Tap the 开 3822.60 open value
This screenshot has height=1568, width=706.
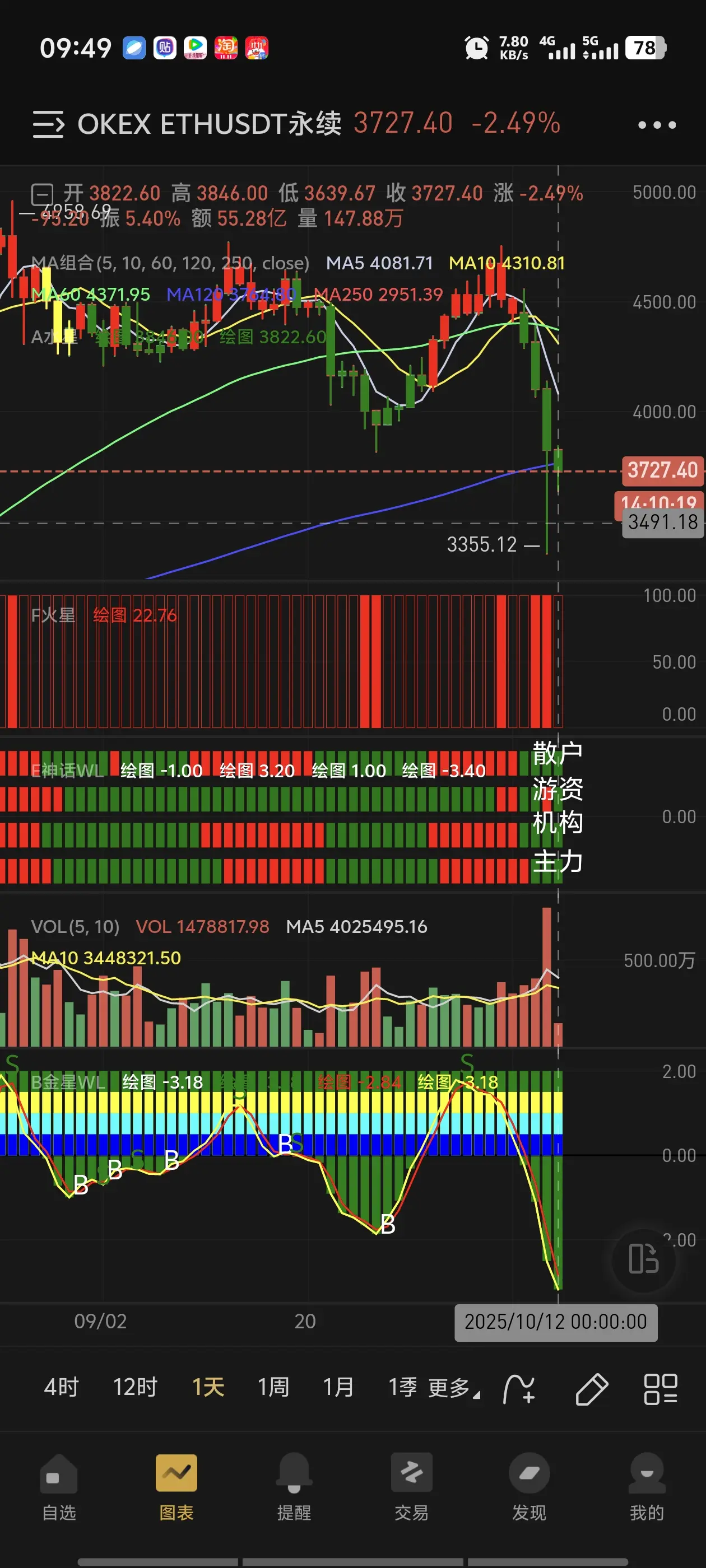click(112, 194)
